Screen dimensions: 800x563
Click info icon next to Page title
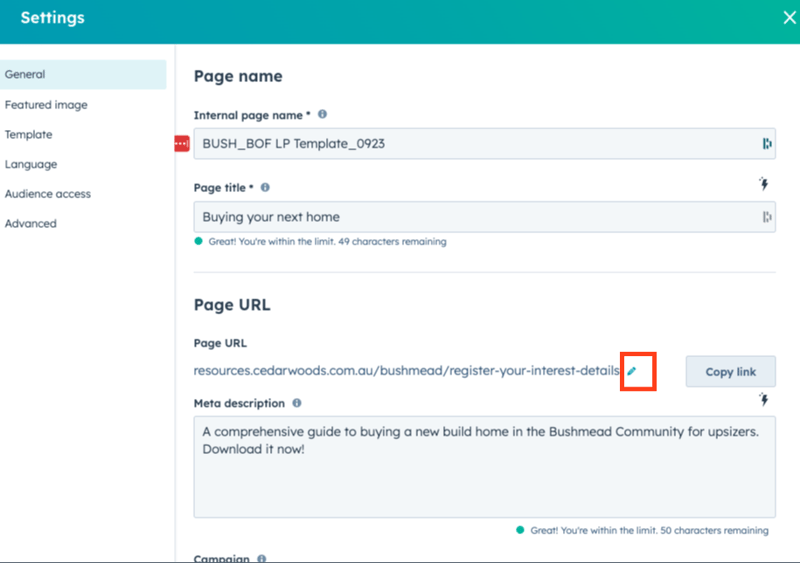[265, 187]
